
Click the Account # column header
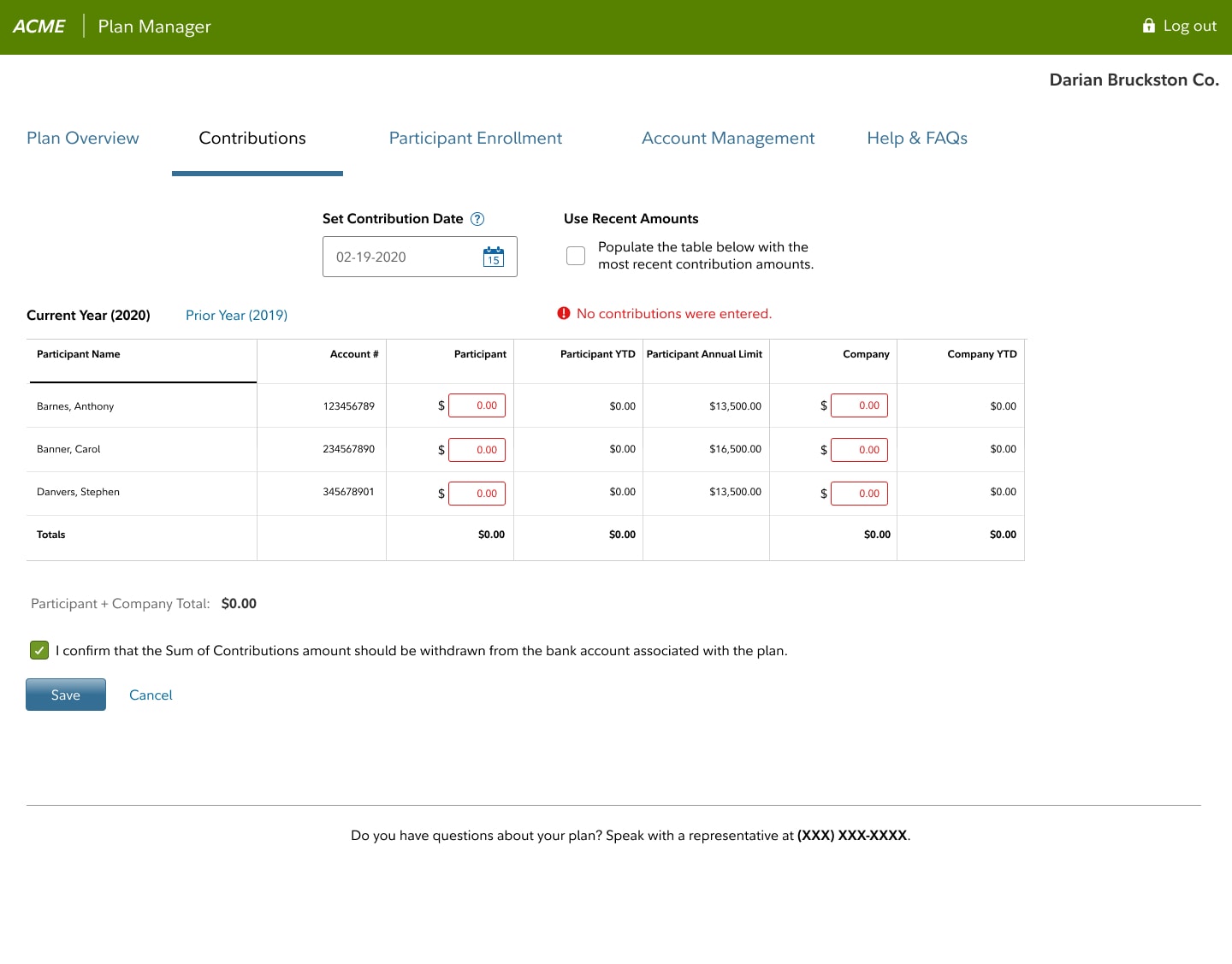tap(354, 354)
